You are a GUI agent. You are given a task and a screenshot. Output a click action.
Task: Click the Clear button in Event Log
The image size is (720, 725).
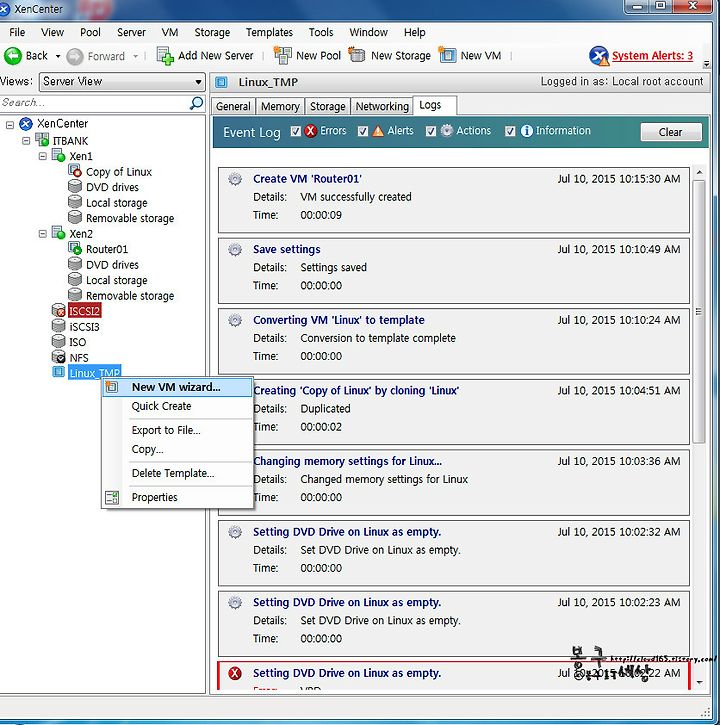tap(671, 132)
